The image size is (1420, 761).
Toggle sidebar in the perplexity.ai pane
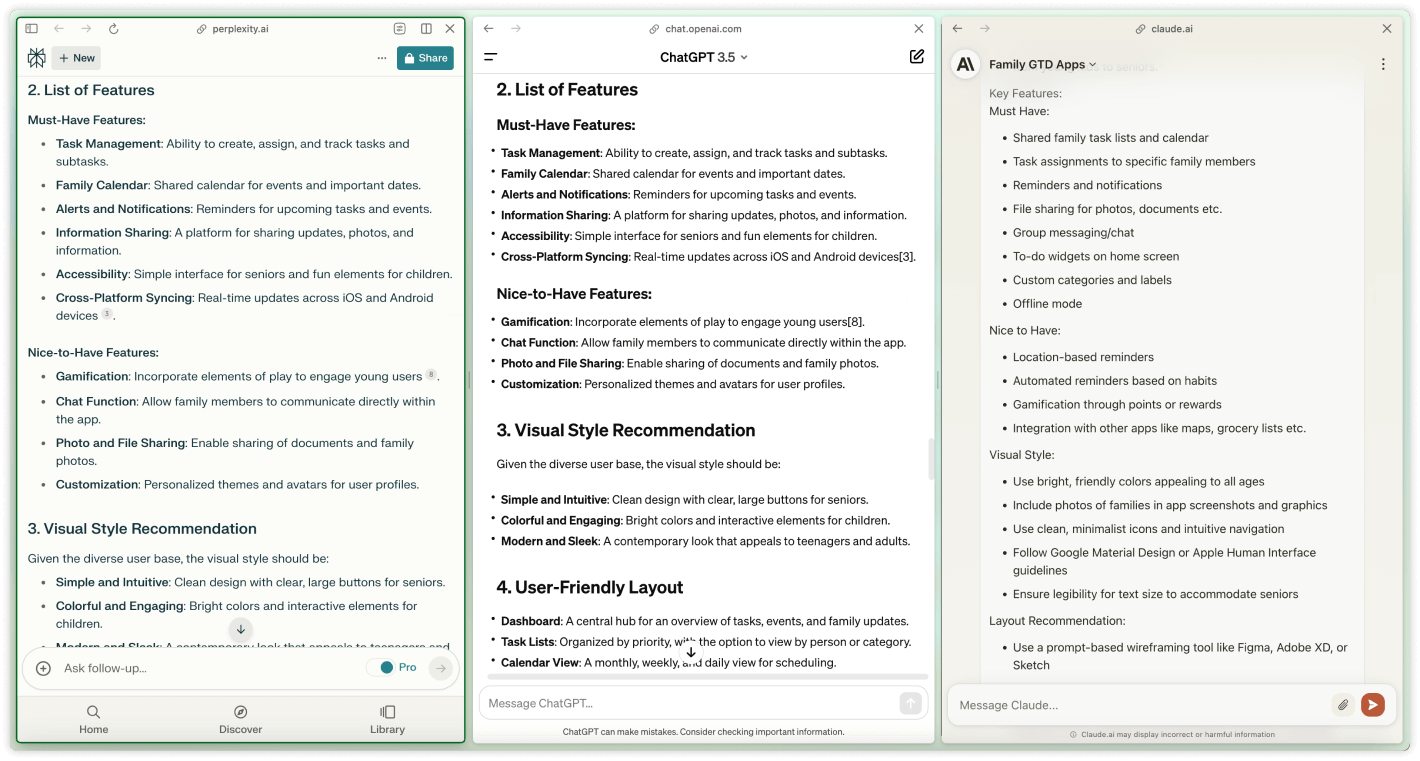[32, 29]
